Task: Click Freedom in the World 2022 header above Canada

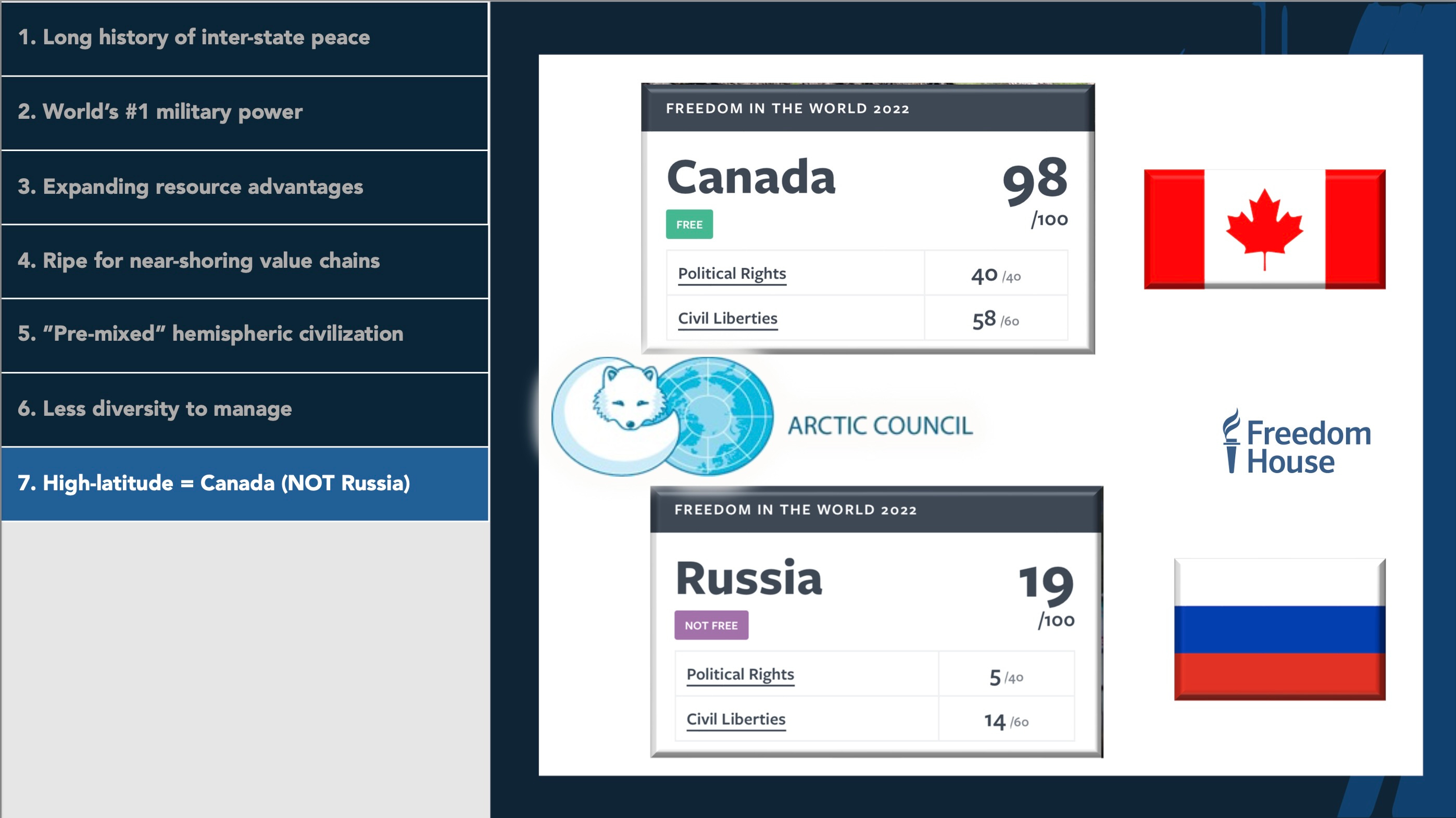Action: tap(787, 108)
